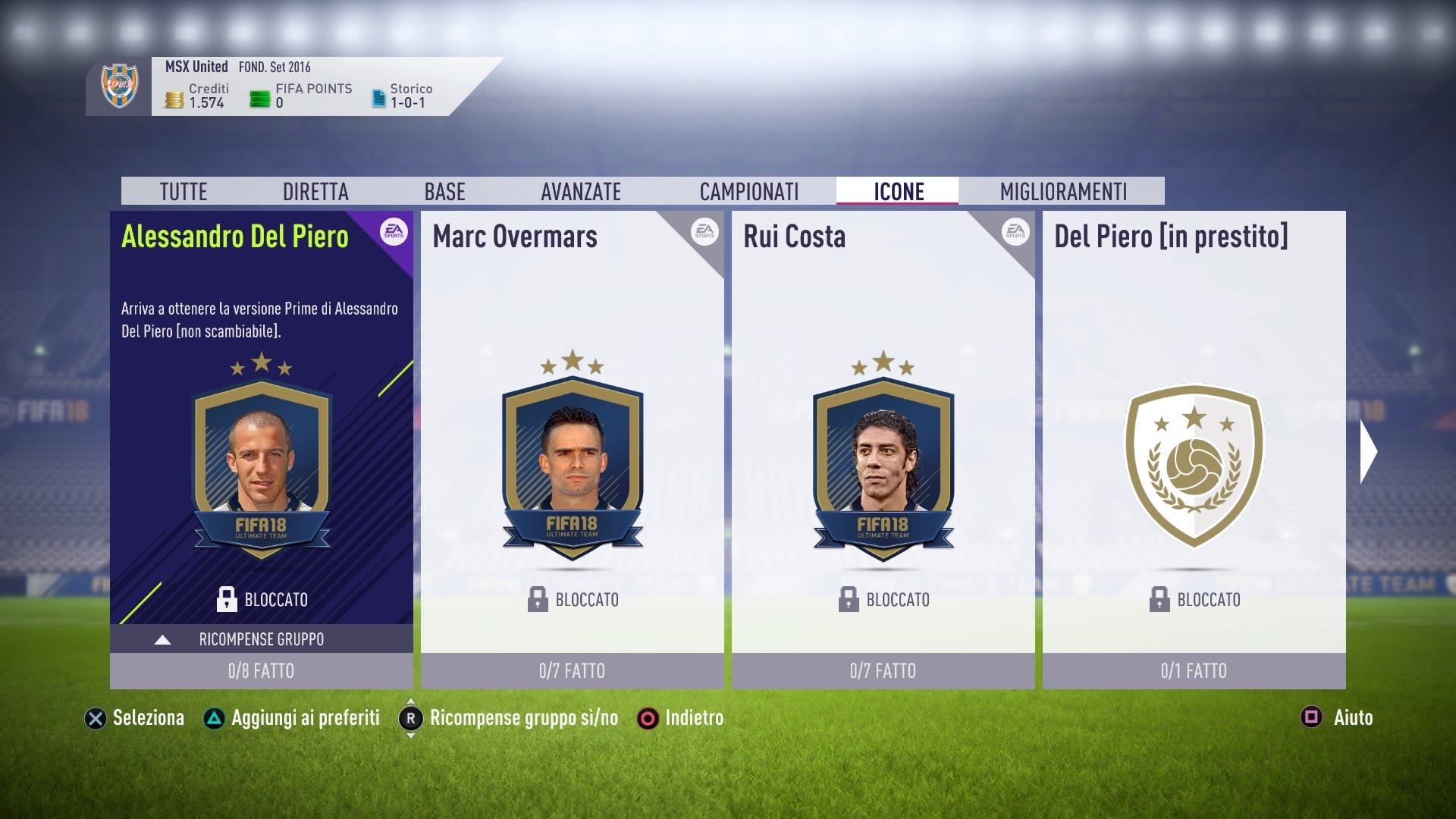Screen dimensions: 1456x819
Task: Click the square button Aiuto icon
Action: [1311, 717]
